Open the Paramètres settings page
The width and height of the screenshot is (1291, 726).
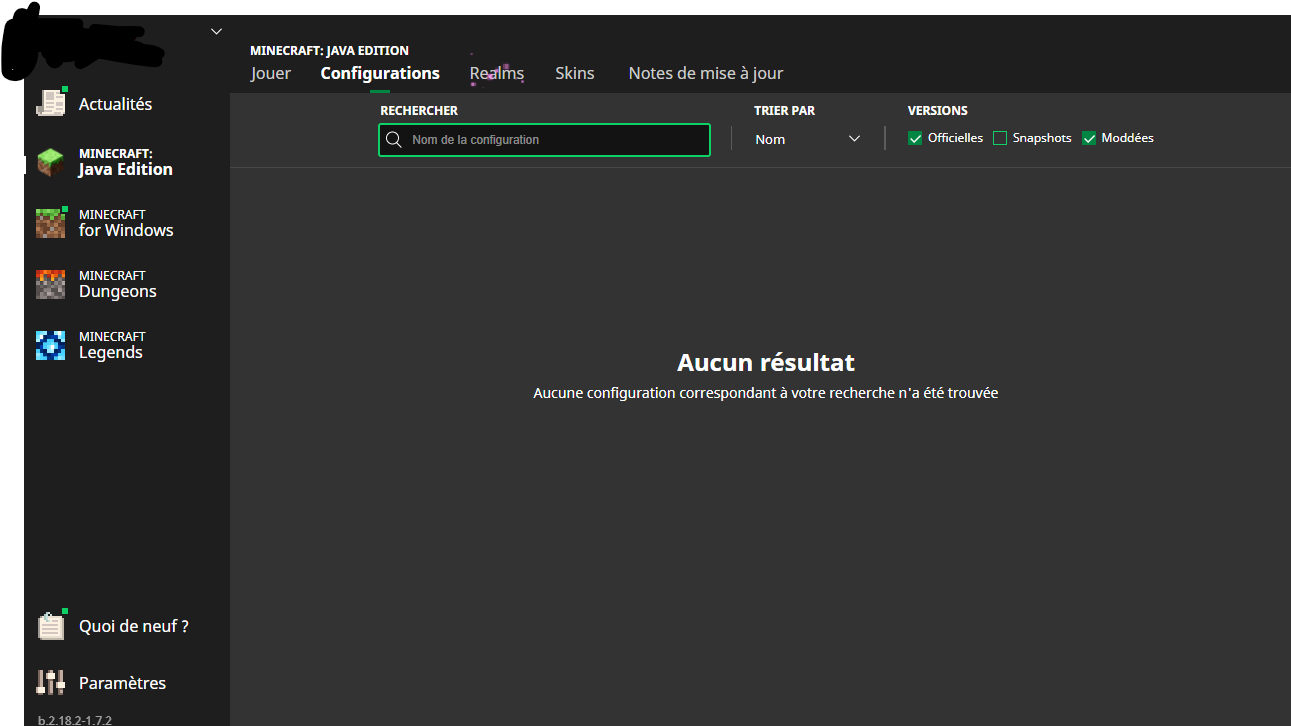pyautogui.click(x=122, y=683)
